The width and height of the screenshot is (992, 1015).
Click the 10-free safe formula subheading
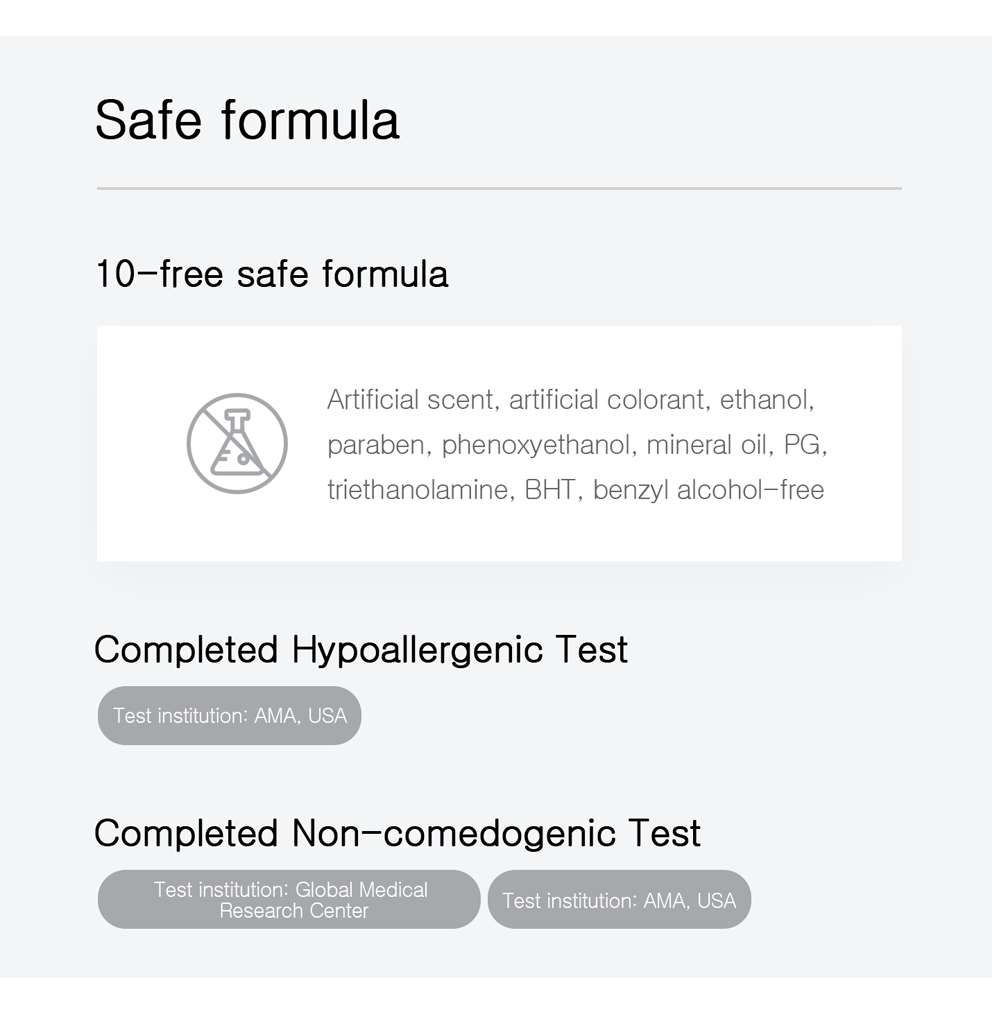272,274
